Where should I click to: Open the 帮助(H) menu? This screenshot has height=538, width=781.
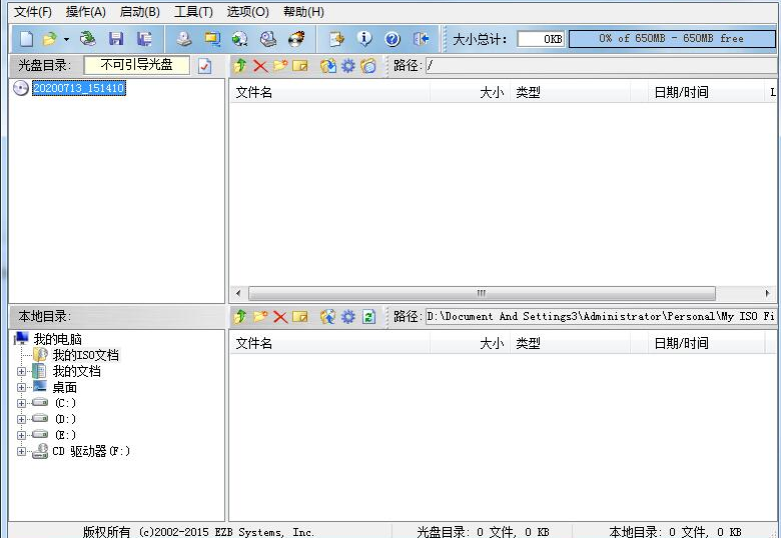click(303, 11)
